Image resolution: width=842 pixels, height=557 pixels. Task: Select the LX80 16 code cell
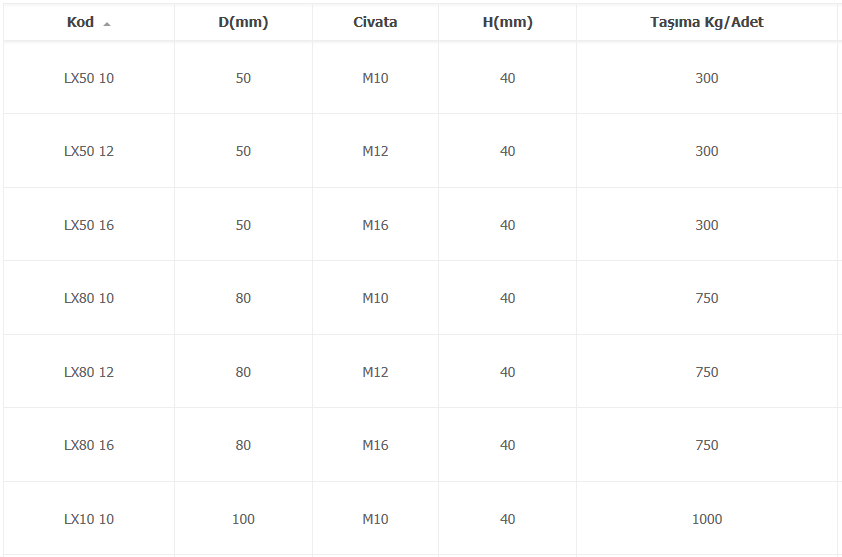click(89, 445)
